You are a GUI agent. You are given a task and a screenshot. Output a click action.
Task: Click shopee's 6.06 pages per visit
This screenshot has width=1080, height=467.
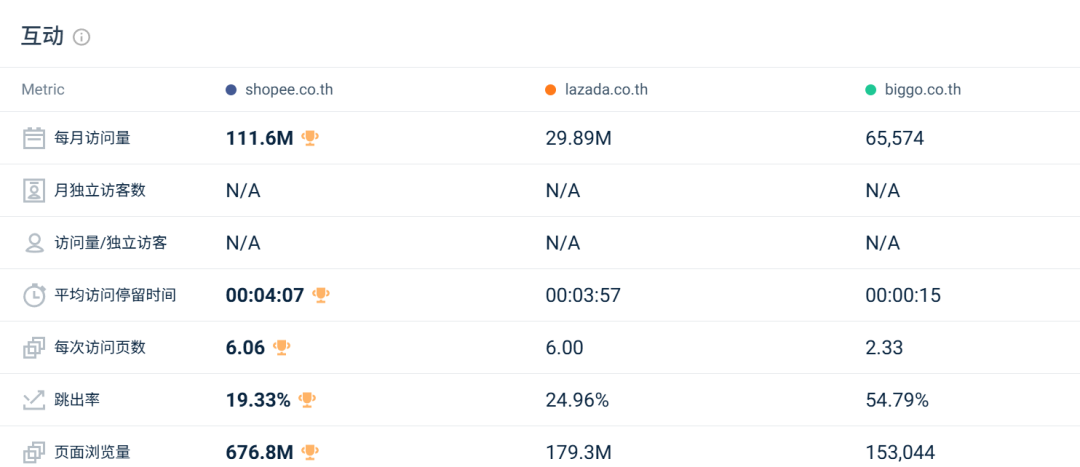pyautogui.click(x=245, y=348)
